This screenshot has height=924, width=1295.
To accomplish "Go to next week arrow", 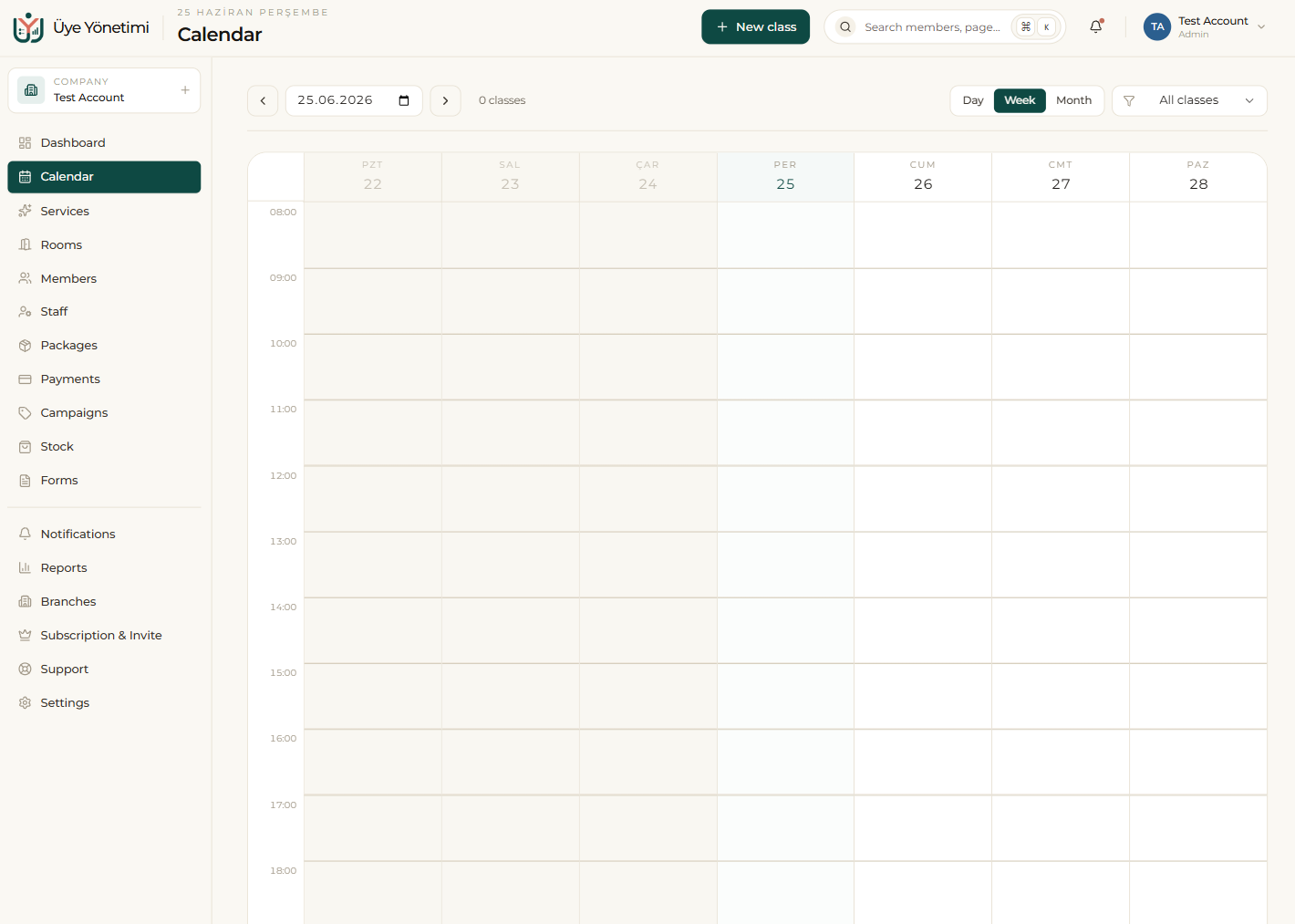I will click(x=445, y=100).
